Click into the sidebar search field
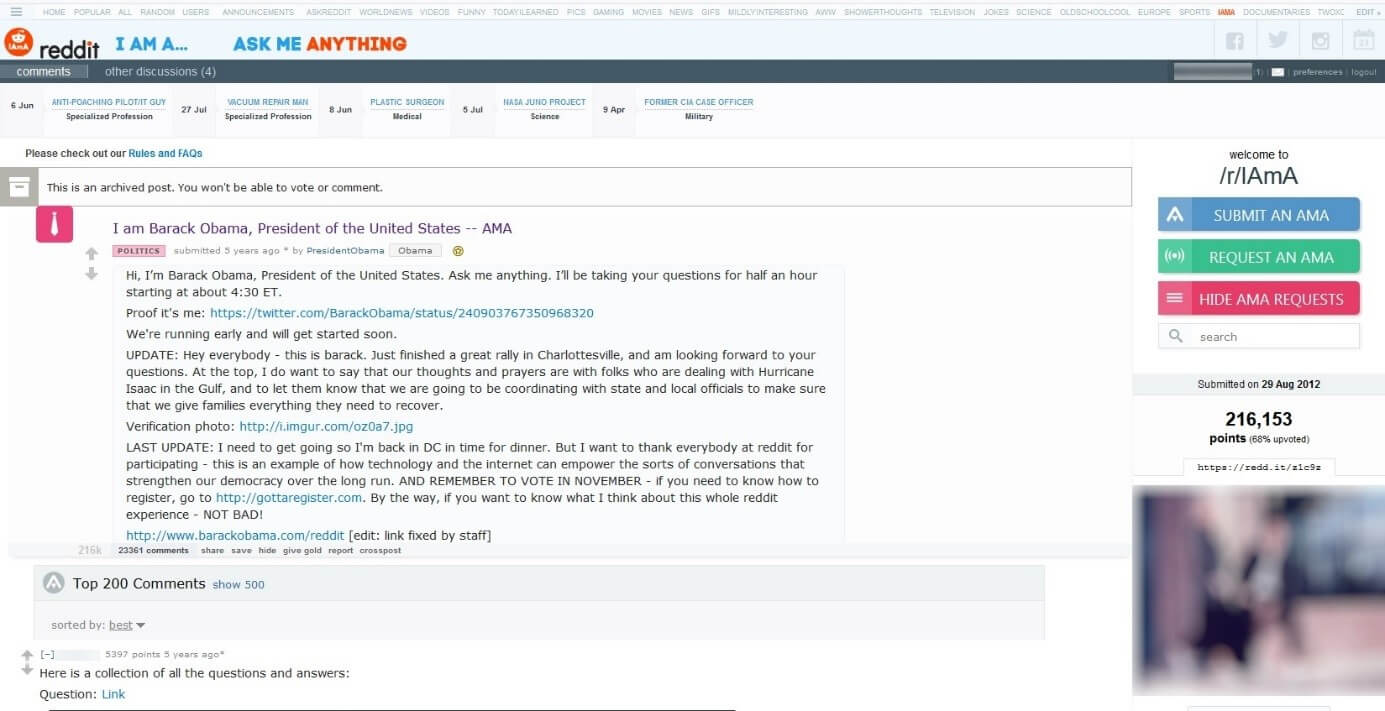 coord(1259,336)
